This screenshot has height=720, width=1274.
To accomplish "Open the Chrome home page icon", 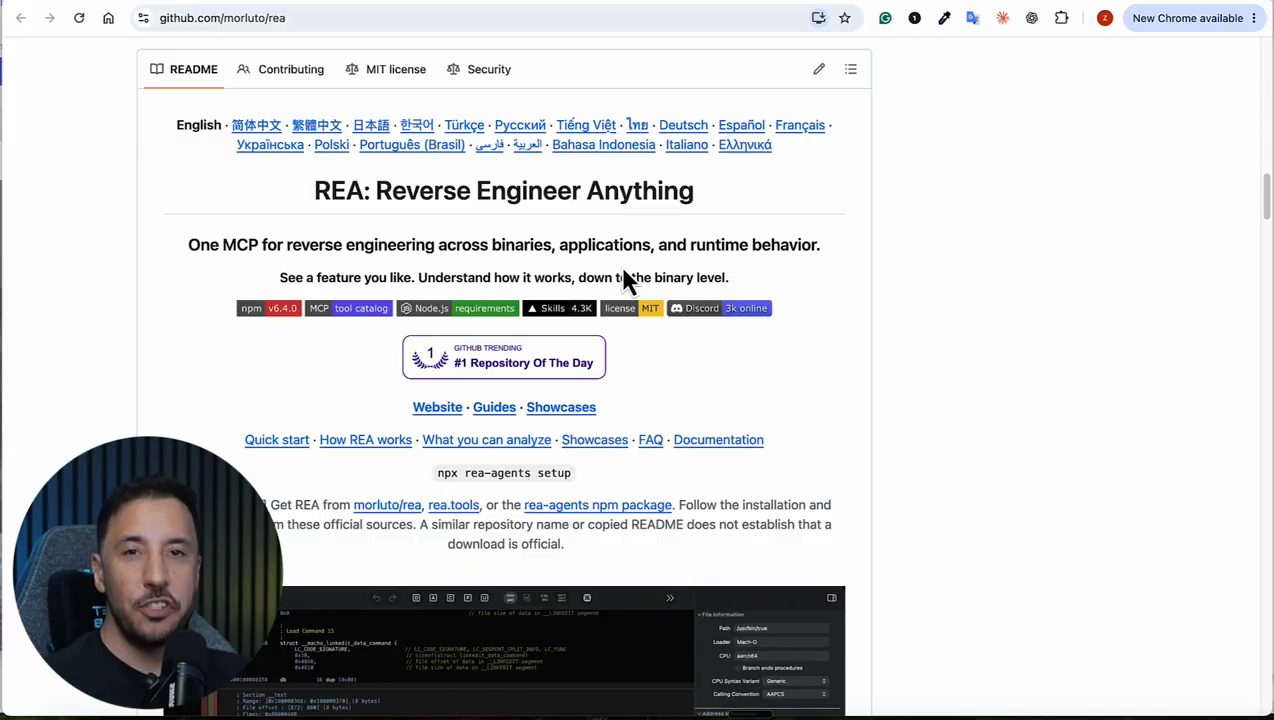I will (108, 18).
